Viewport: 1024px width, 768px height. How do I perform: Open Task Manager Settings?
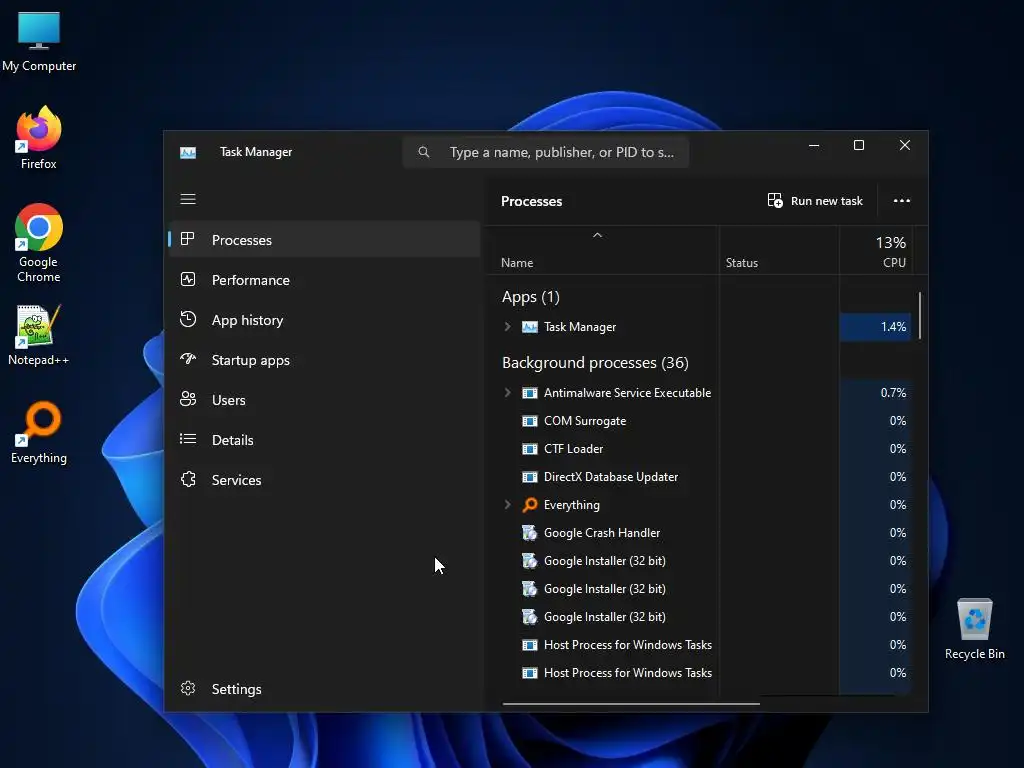(325, 688)
